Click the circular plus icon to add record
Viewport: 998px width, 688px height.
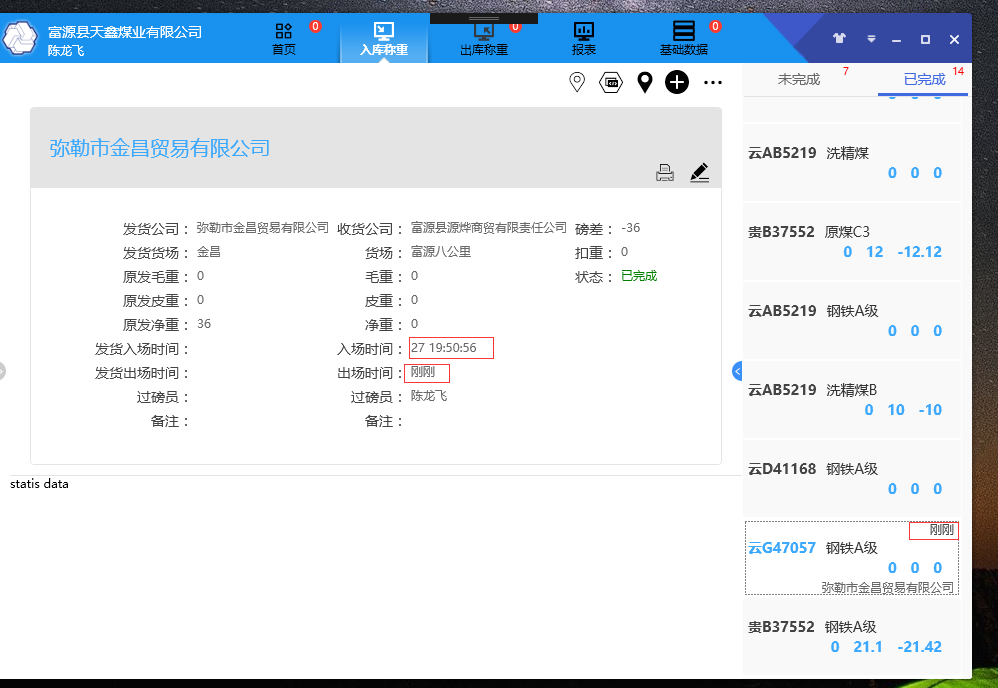[x=676, y=82]
